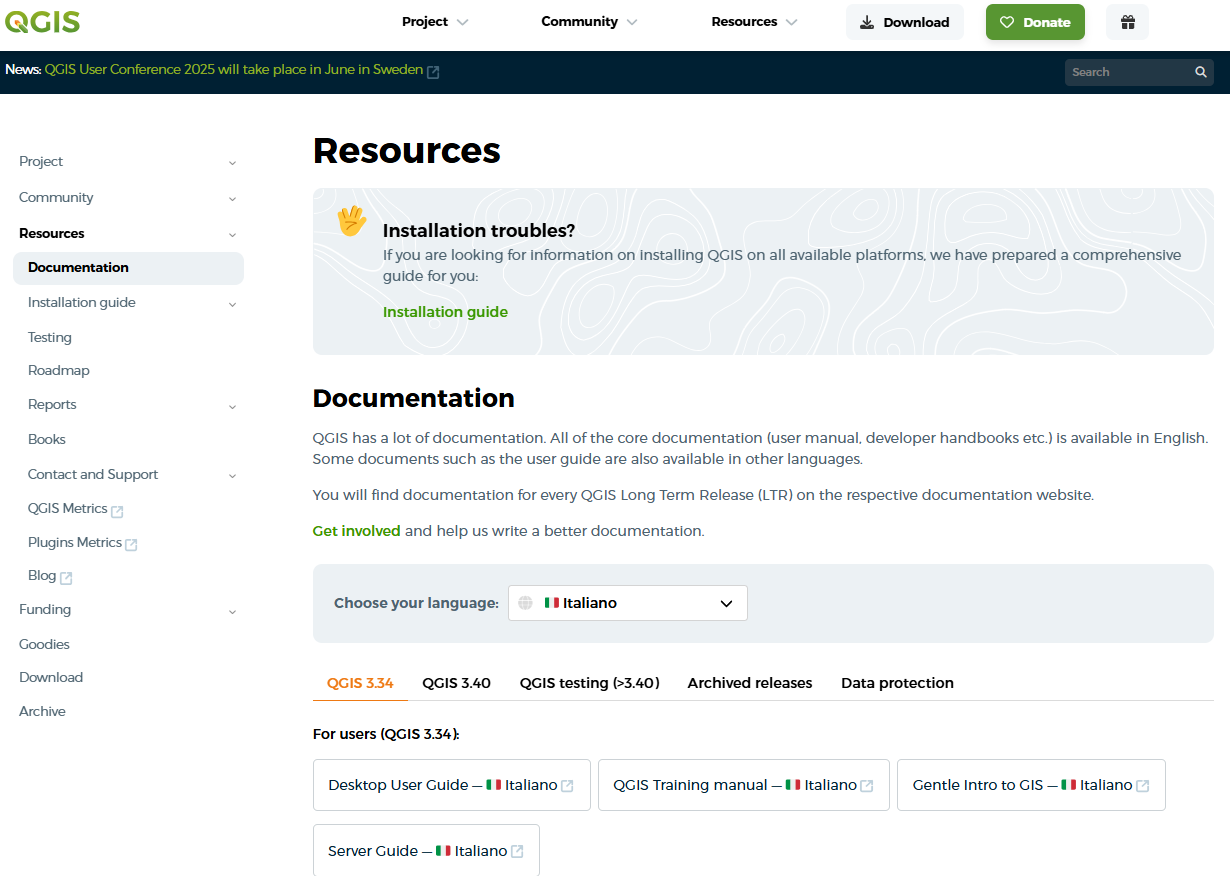Click the gift box icon button
This screenshot has width=1230, height=876.
[x=1127, y=22]
